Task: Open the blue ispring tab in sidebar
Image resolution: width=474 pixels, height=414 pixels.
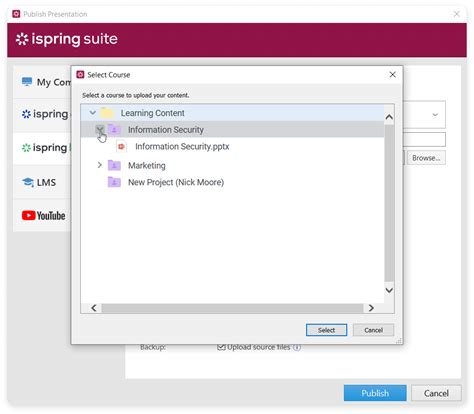Action: 42,114
